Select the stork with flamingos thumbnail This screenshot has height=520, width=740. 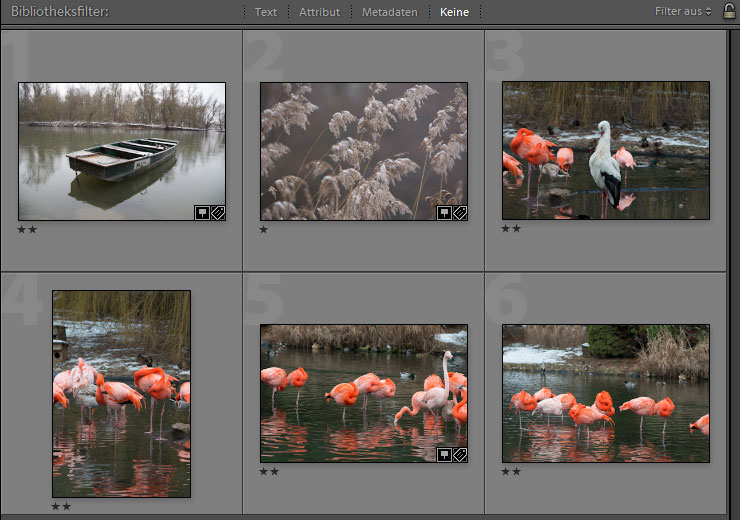pos(605,150)
